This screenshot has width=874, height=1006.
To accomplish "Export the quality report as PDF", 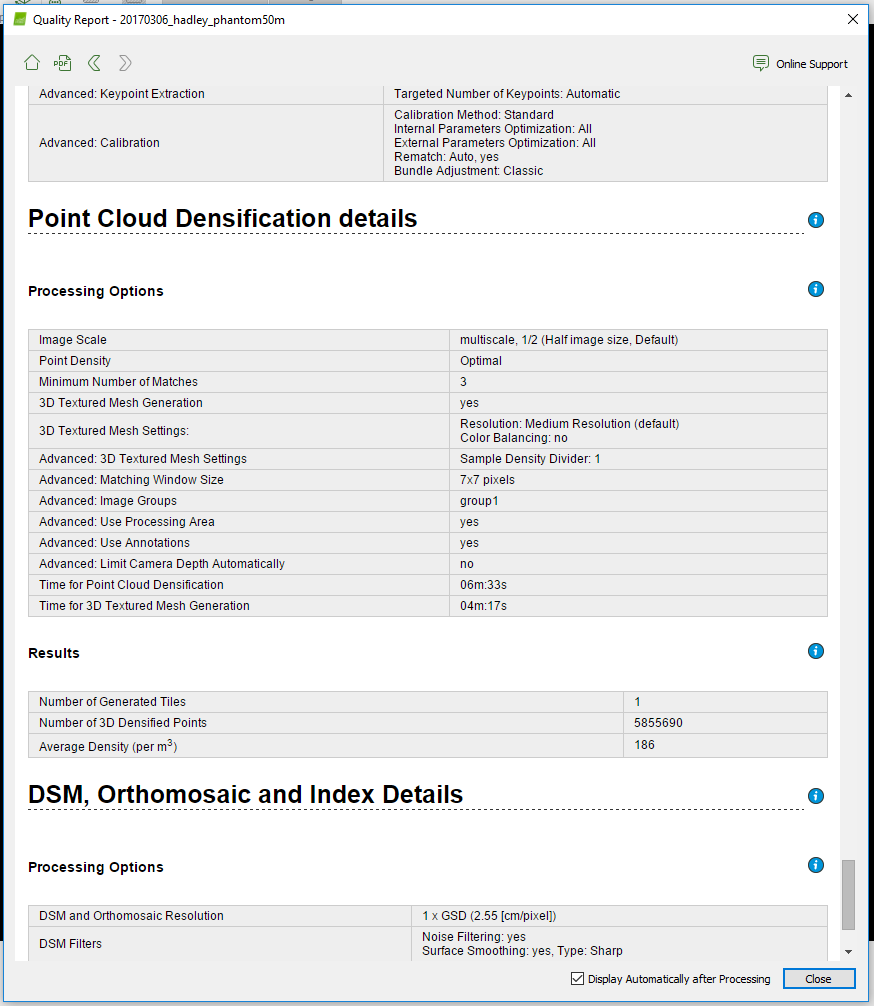I will [62, 62].
